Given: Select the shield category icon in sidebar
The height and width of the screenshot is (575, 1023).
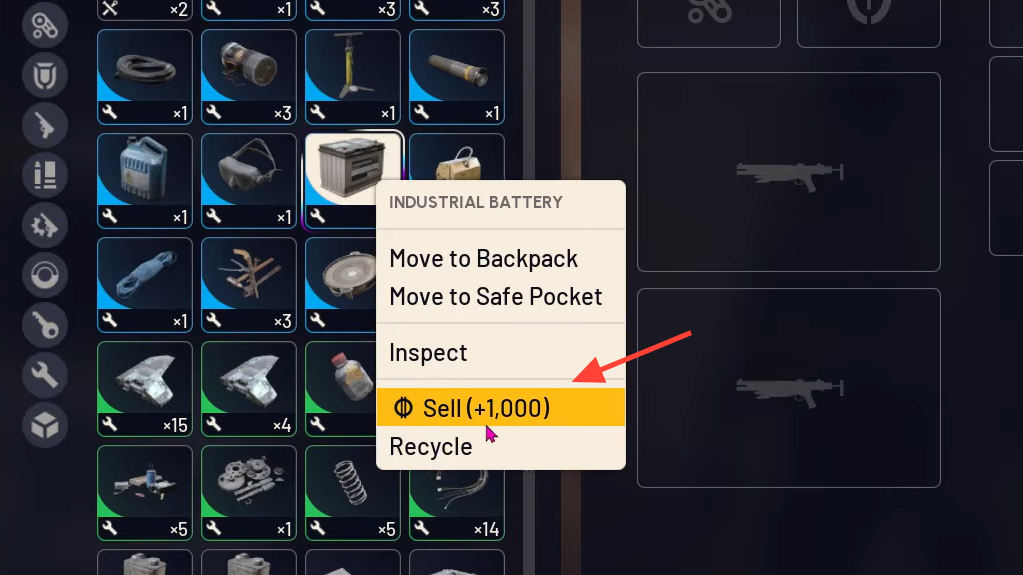Looking at the screenshot, I should [44, 75].
